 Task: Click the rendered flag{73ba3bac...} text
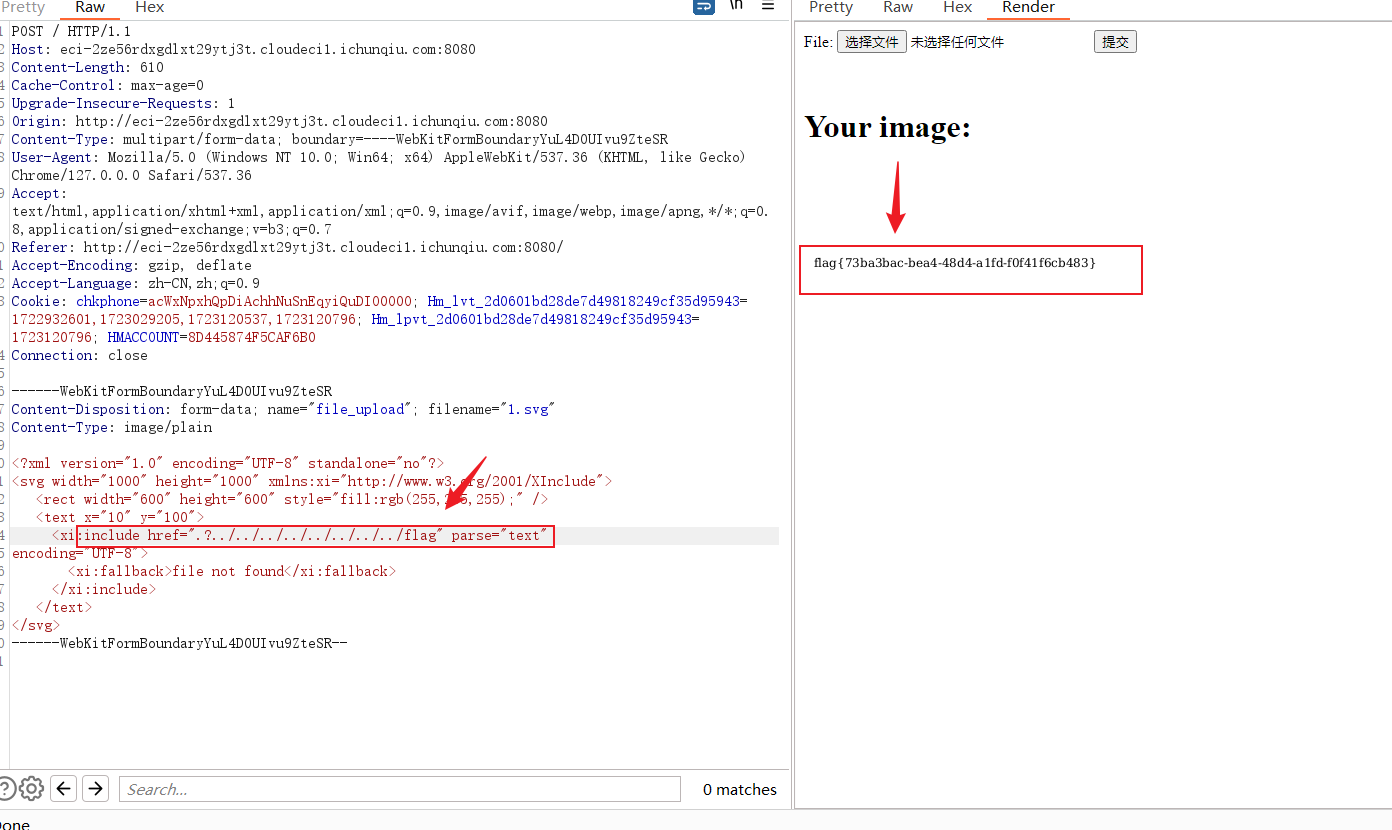[x=955, y=262]
